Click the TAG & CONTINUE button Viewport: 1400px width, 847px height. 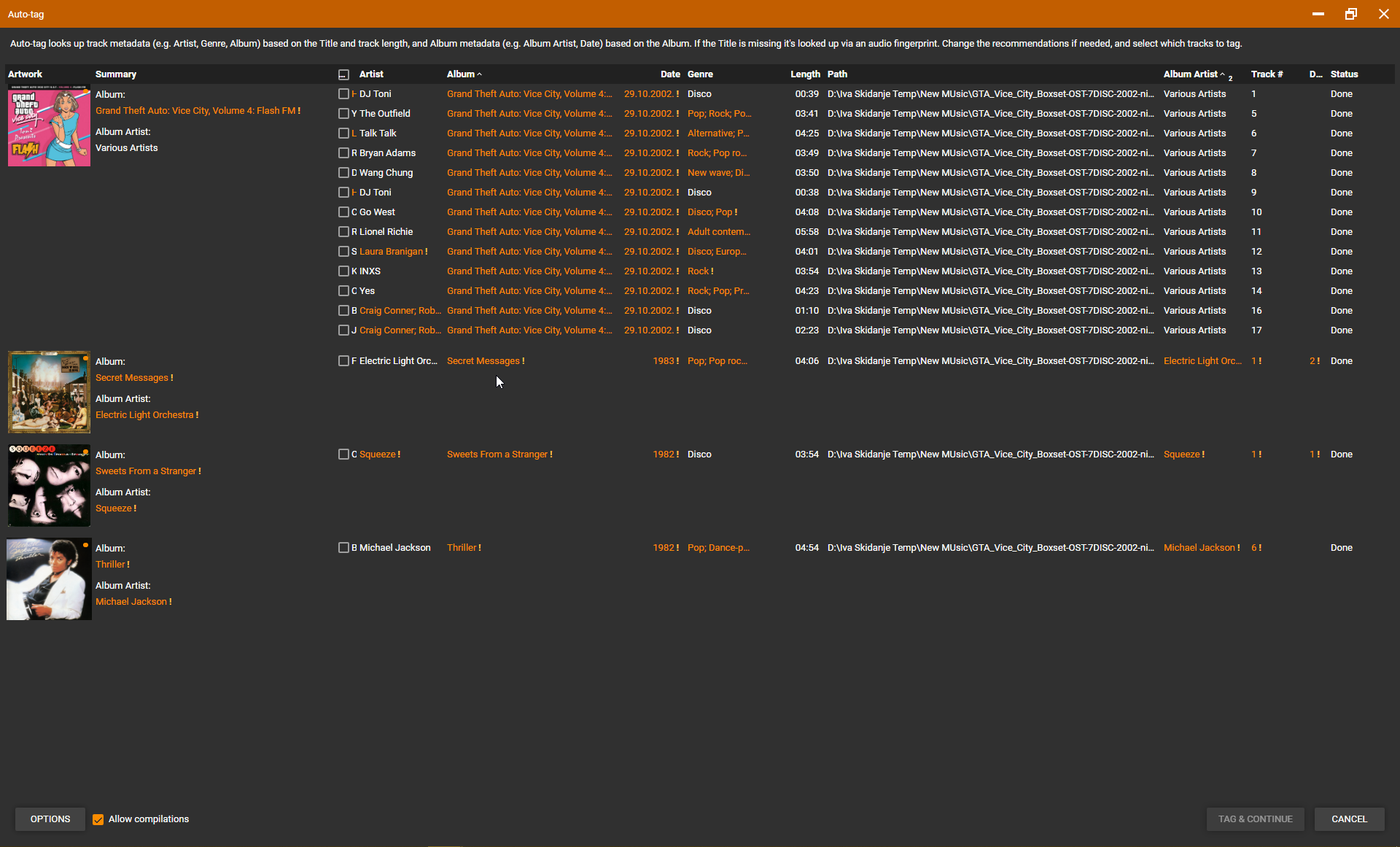(x=1255, y=819)
